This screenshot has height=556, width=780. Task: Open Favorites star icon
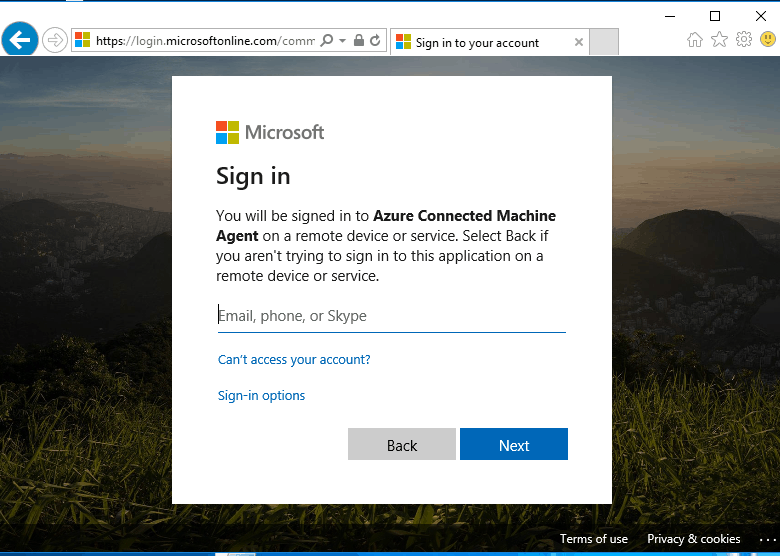coord(719,40)
